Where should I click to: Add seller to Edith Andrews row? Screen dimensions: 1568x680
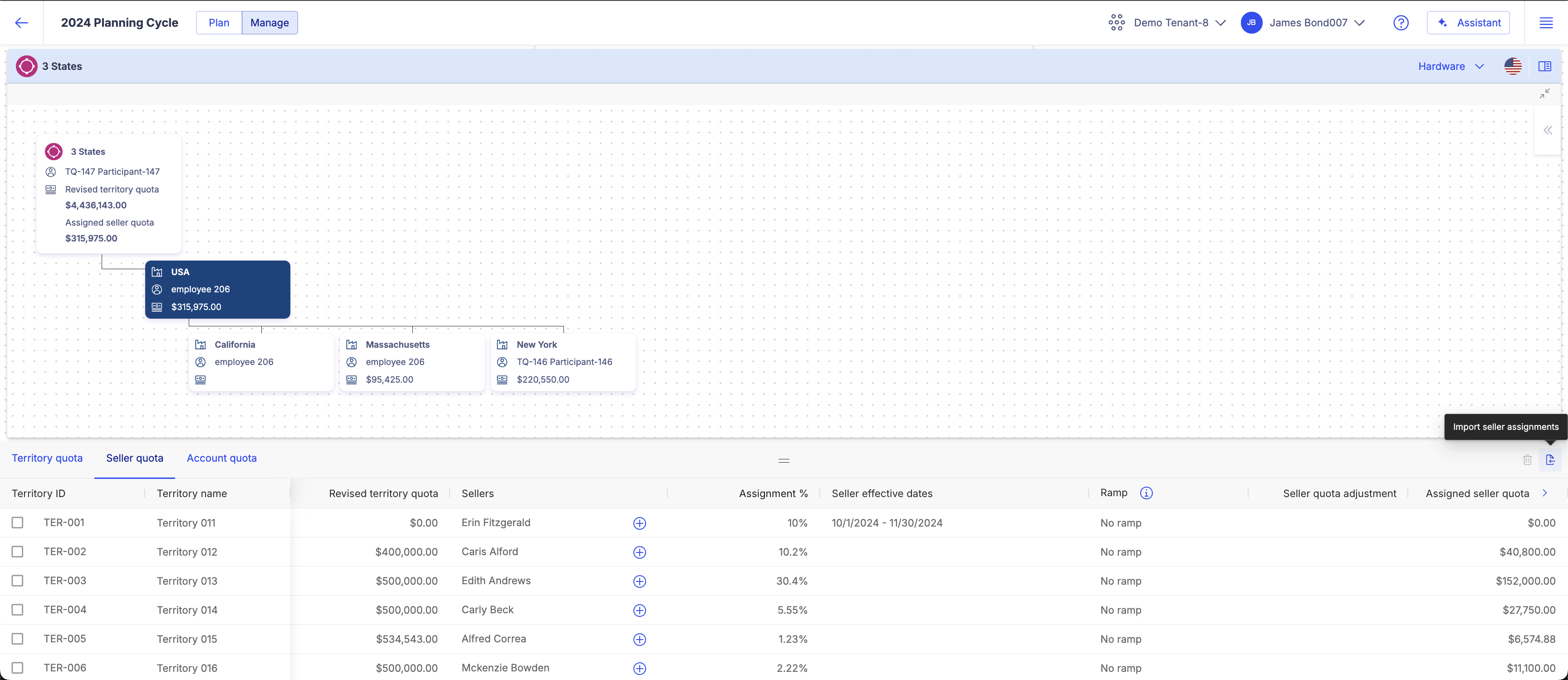tap(639, 581)
